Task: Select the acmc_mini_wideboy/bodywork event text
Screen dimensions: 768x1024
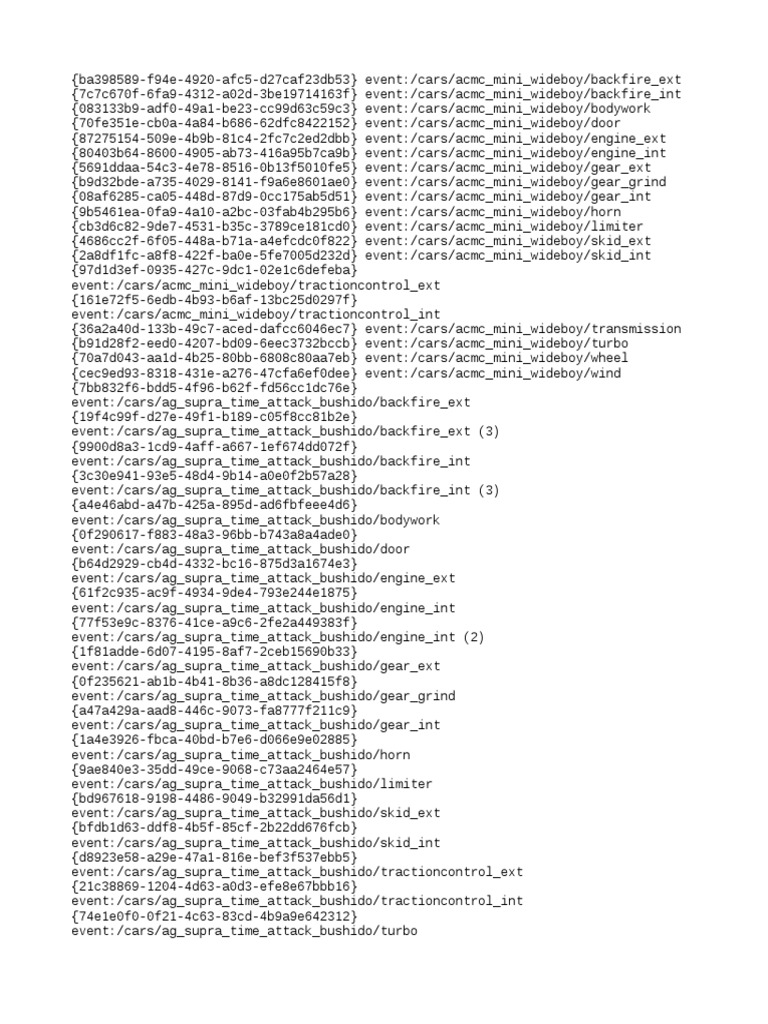Action: (x=507, y=108)
